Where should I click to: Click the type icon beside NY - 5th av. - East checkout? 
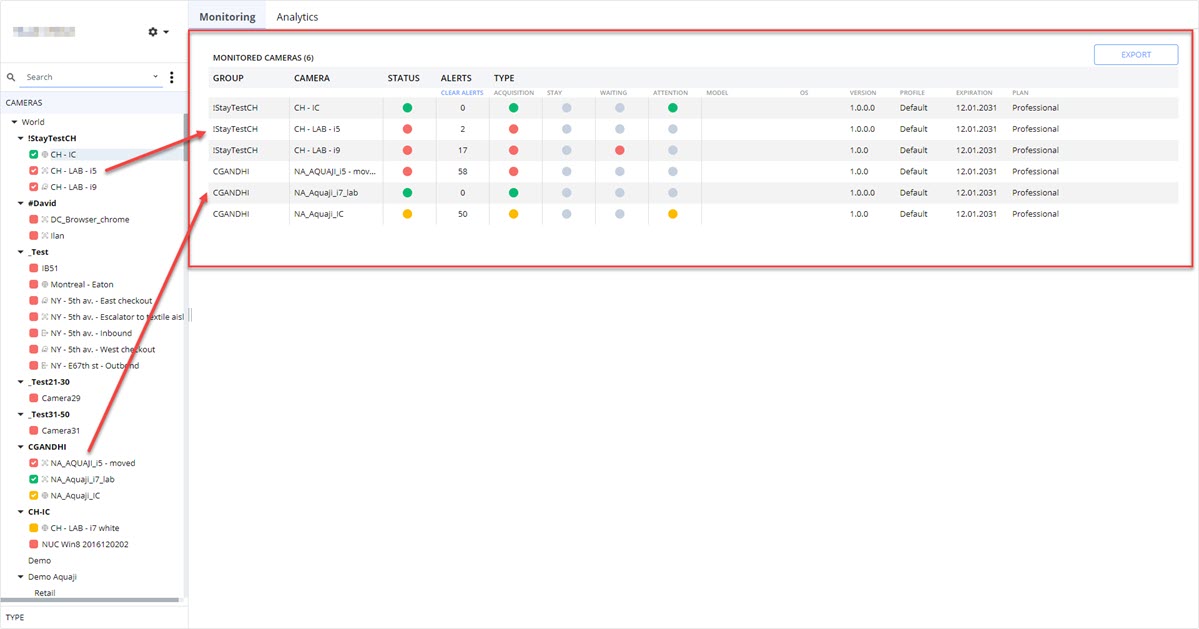point(45,300)
